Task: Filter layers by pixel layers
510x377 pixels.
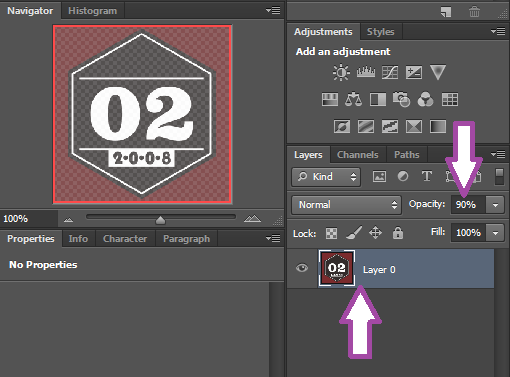Action: tap(379, 176)
